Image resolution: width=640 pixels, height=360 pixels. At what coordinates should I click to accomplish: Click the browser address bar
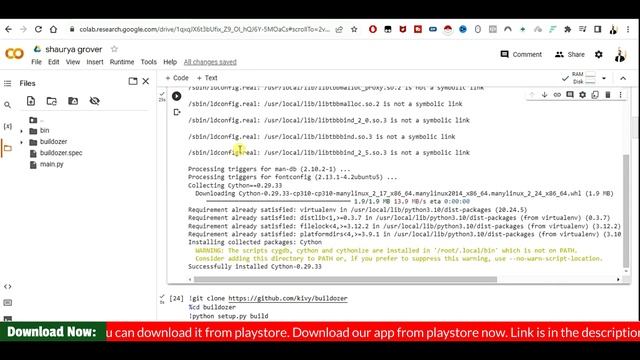(x=204, y=29)
